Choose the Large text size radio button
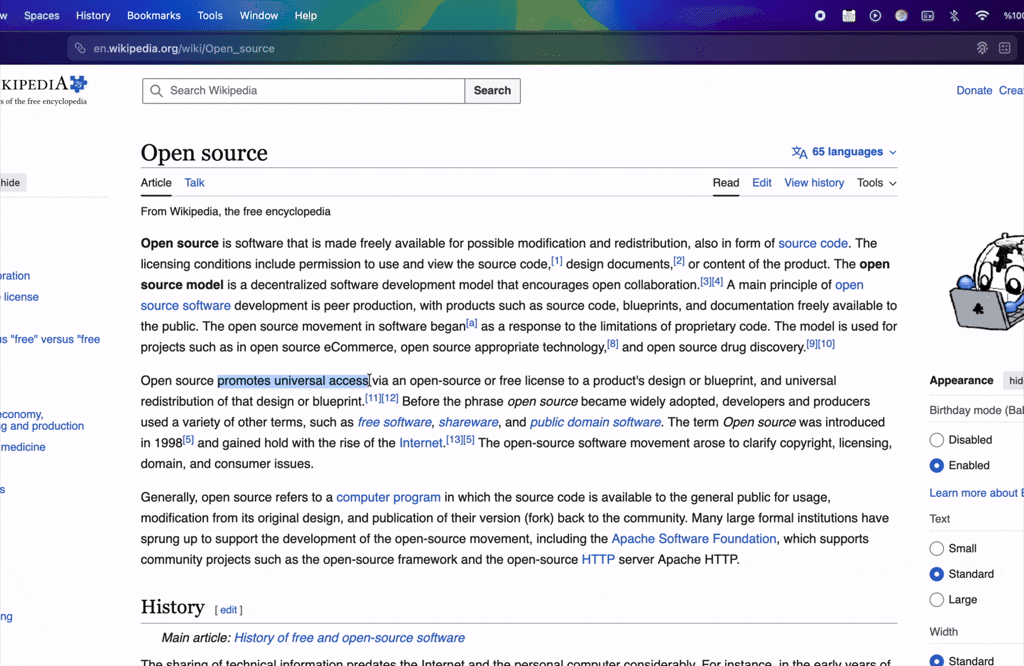 [936, 599]
